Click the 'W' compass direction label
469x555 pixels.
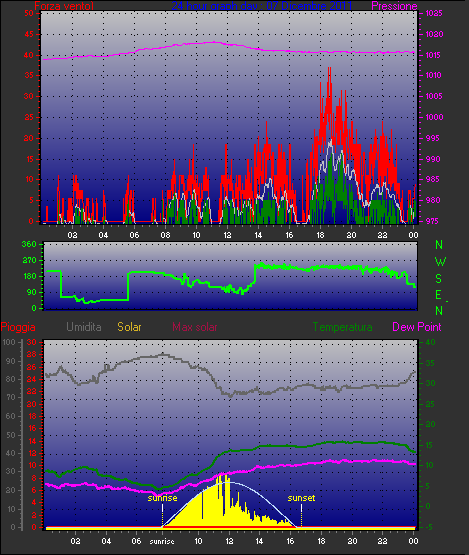440,262
